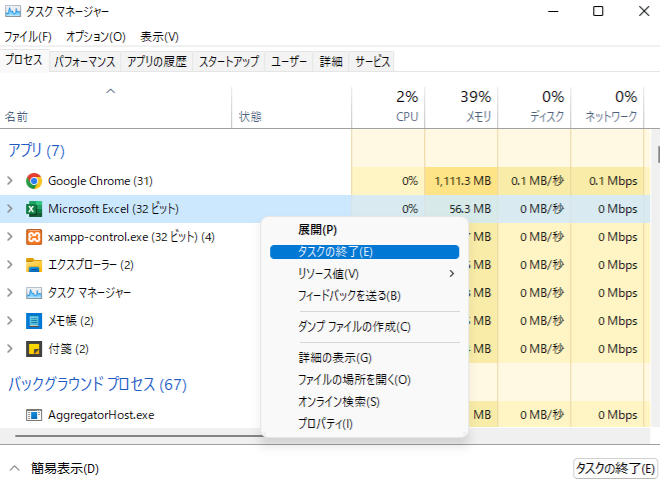Click the AggregatorHost.exe process icon
Image resolution: width=660 pixels, height=491 pixels.
tap(33, 414)
